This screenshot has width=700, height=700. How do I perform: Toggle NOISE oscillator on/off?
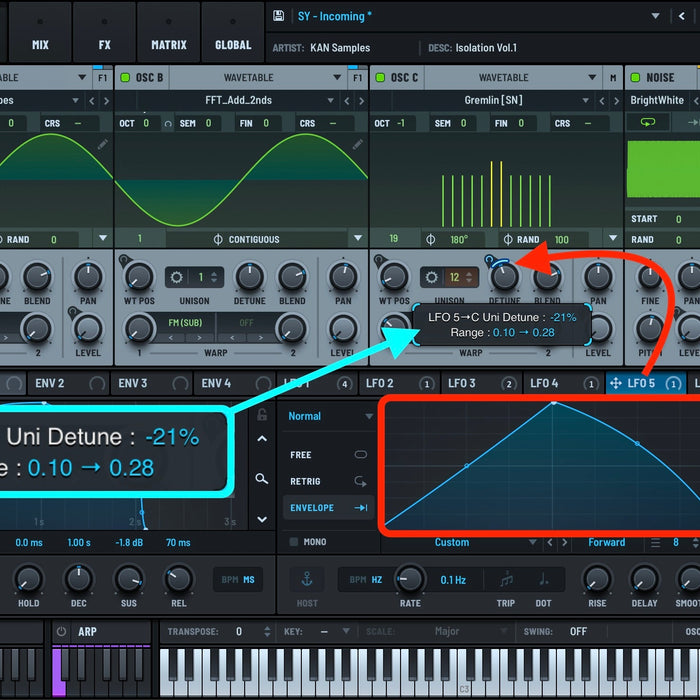[x=635, y=78]
